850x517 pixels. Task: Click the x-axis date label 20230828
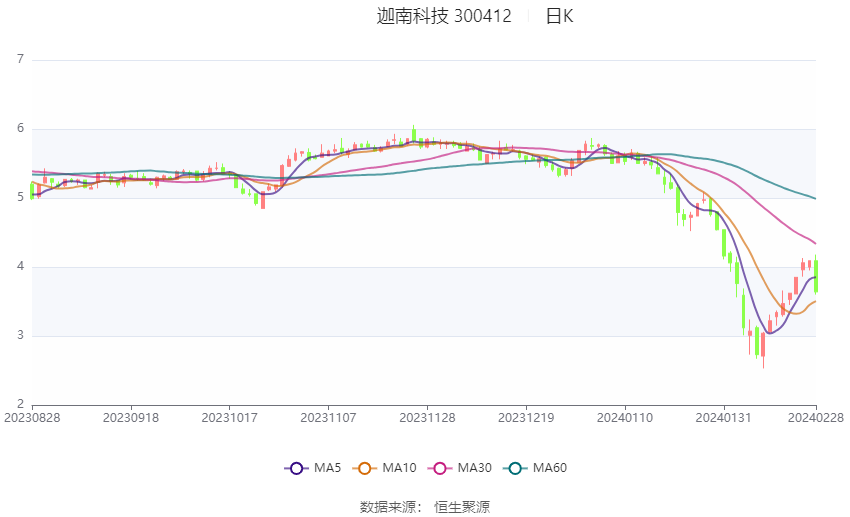[x=32, y=418]
